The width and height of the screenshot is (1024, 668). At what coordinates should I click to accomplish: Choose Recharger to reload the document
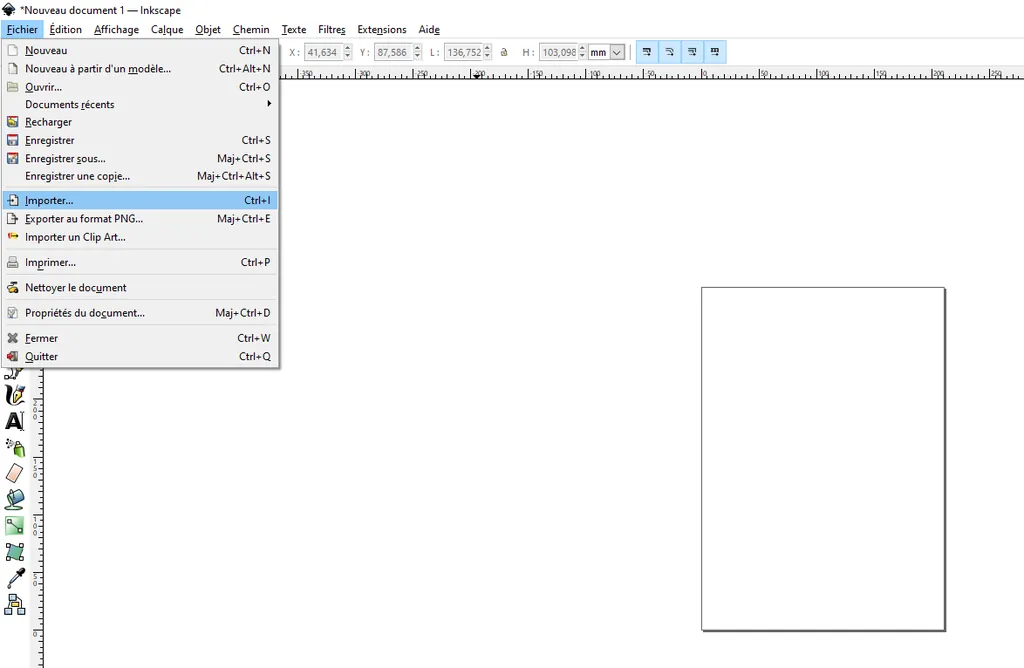(x=141, y=122)
